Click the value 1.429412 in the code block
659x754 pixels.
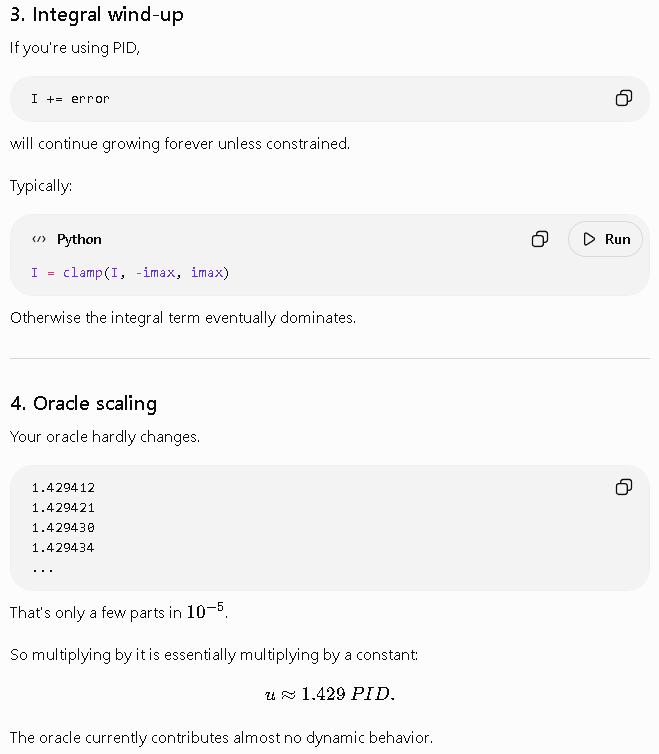pyautogui.click(x=63, y=488)
